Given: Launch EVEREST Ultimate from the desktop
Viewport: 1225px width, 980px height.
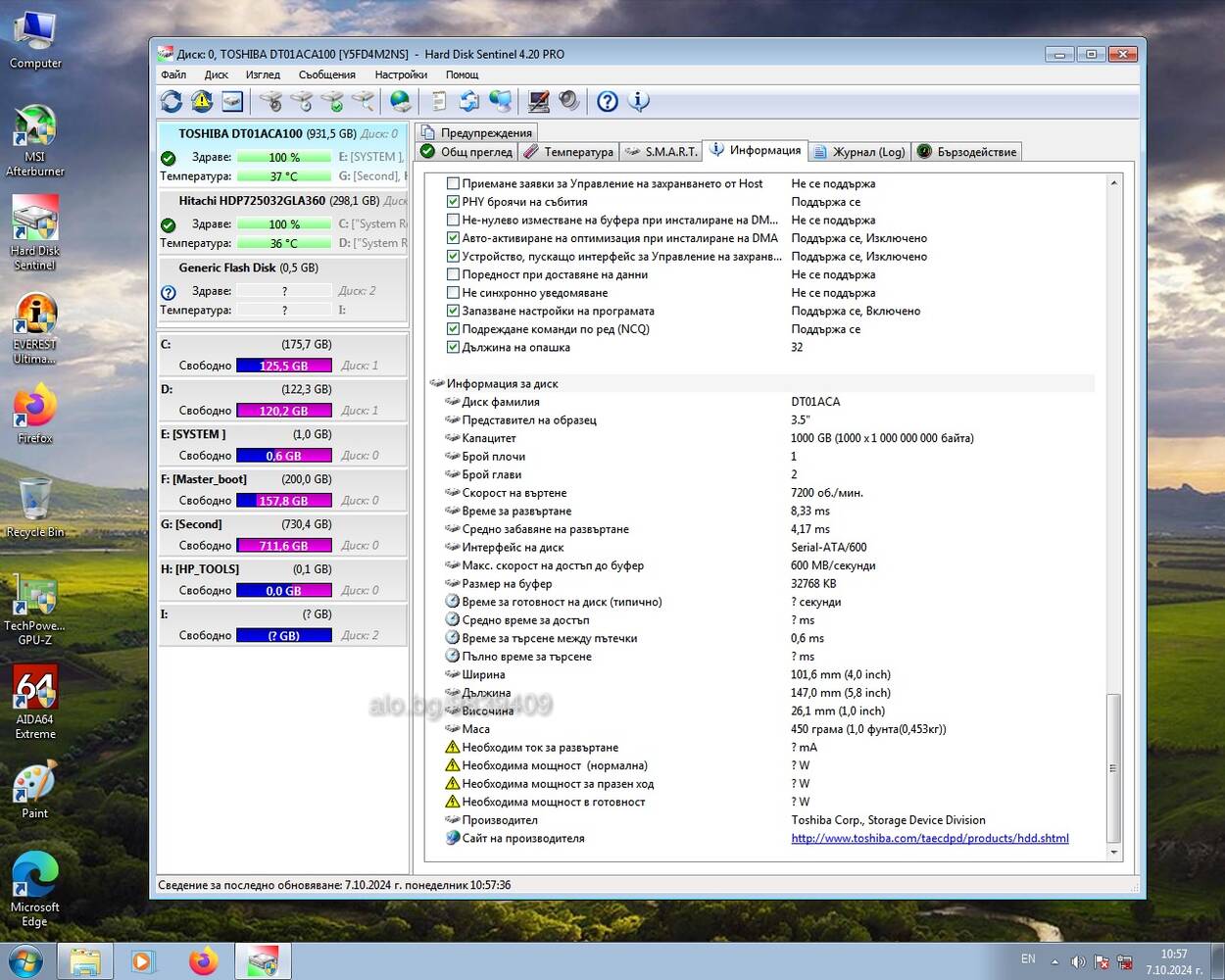Looking at the screenshot, I should [35, 329].
